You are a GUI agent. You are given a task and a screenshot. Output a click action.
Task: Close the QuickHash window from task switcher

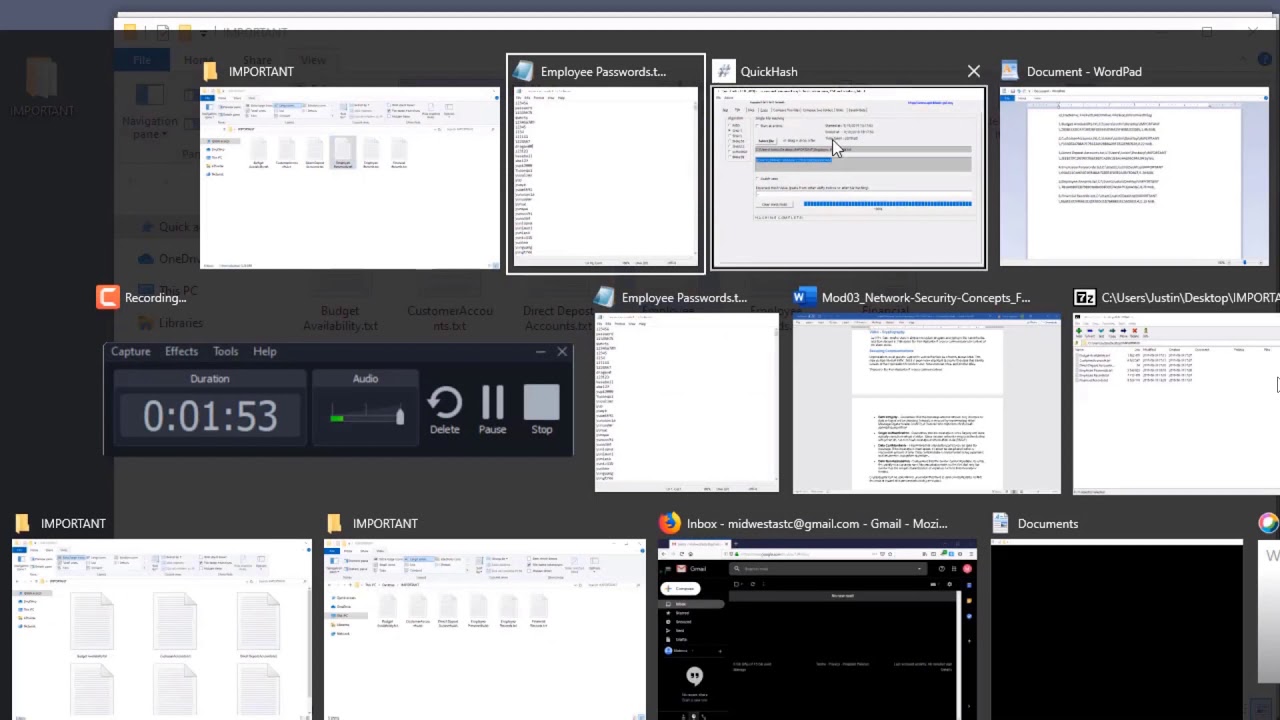(973, 72)
